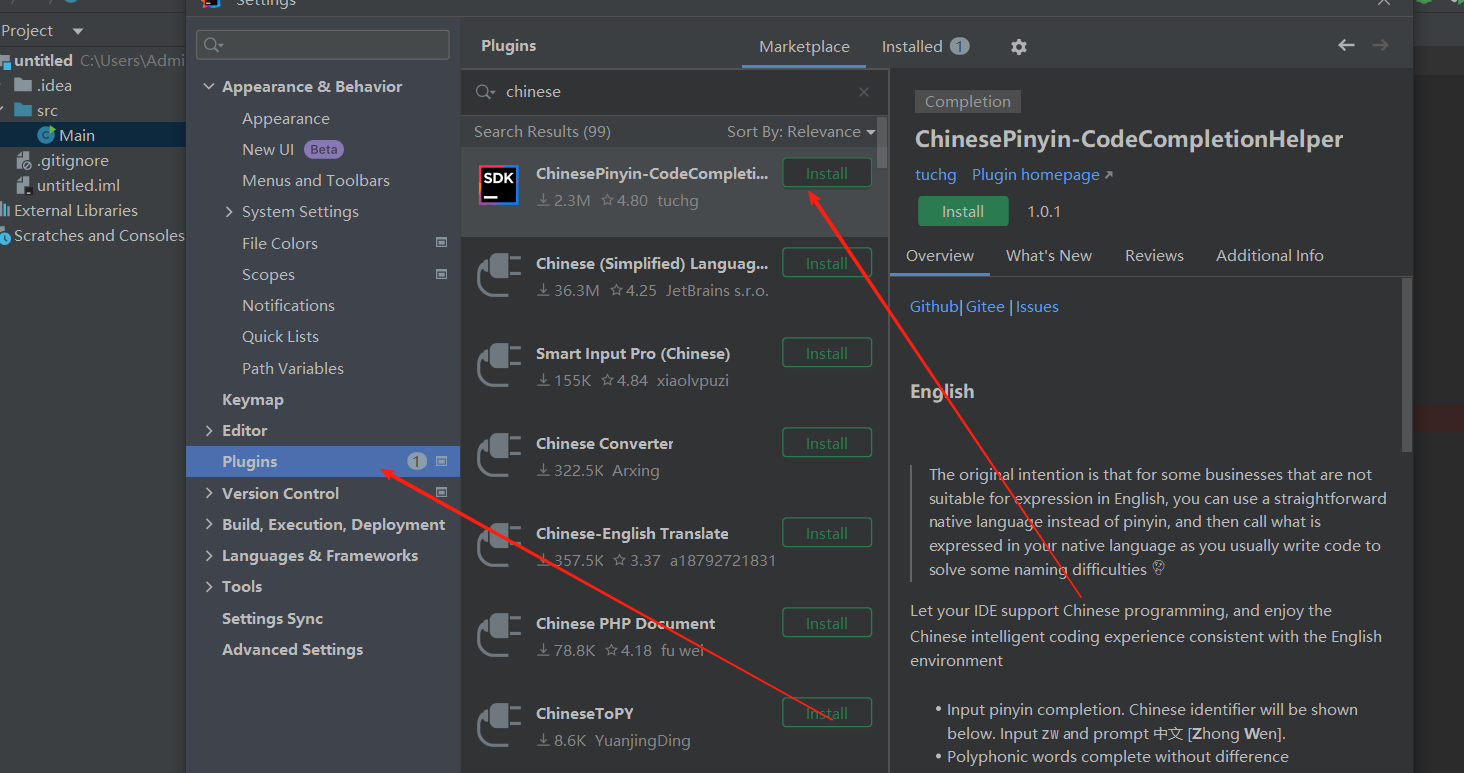Click the Main class file icon
Viewport: 1464px width, 773px height.
coord(46,135)
